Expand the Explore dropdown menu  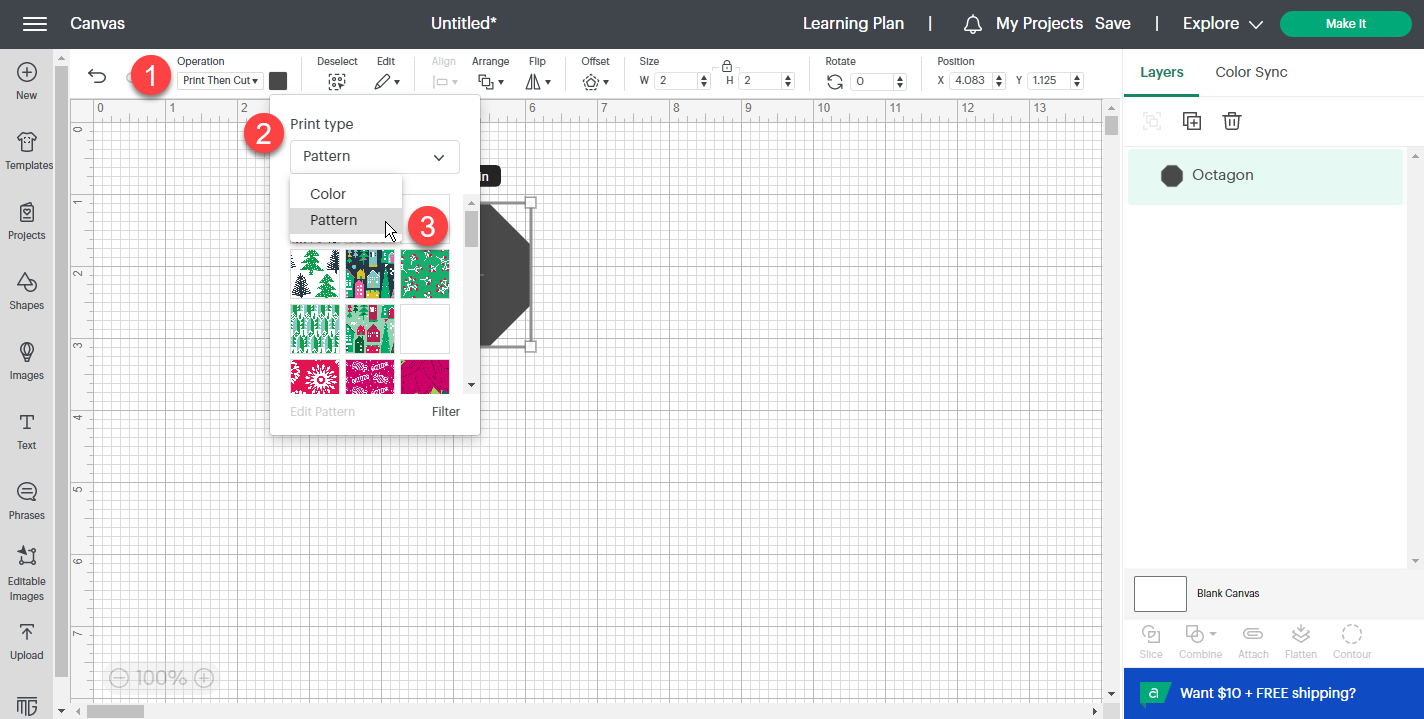[x=1223, y=24]
